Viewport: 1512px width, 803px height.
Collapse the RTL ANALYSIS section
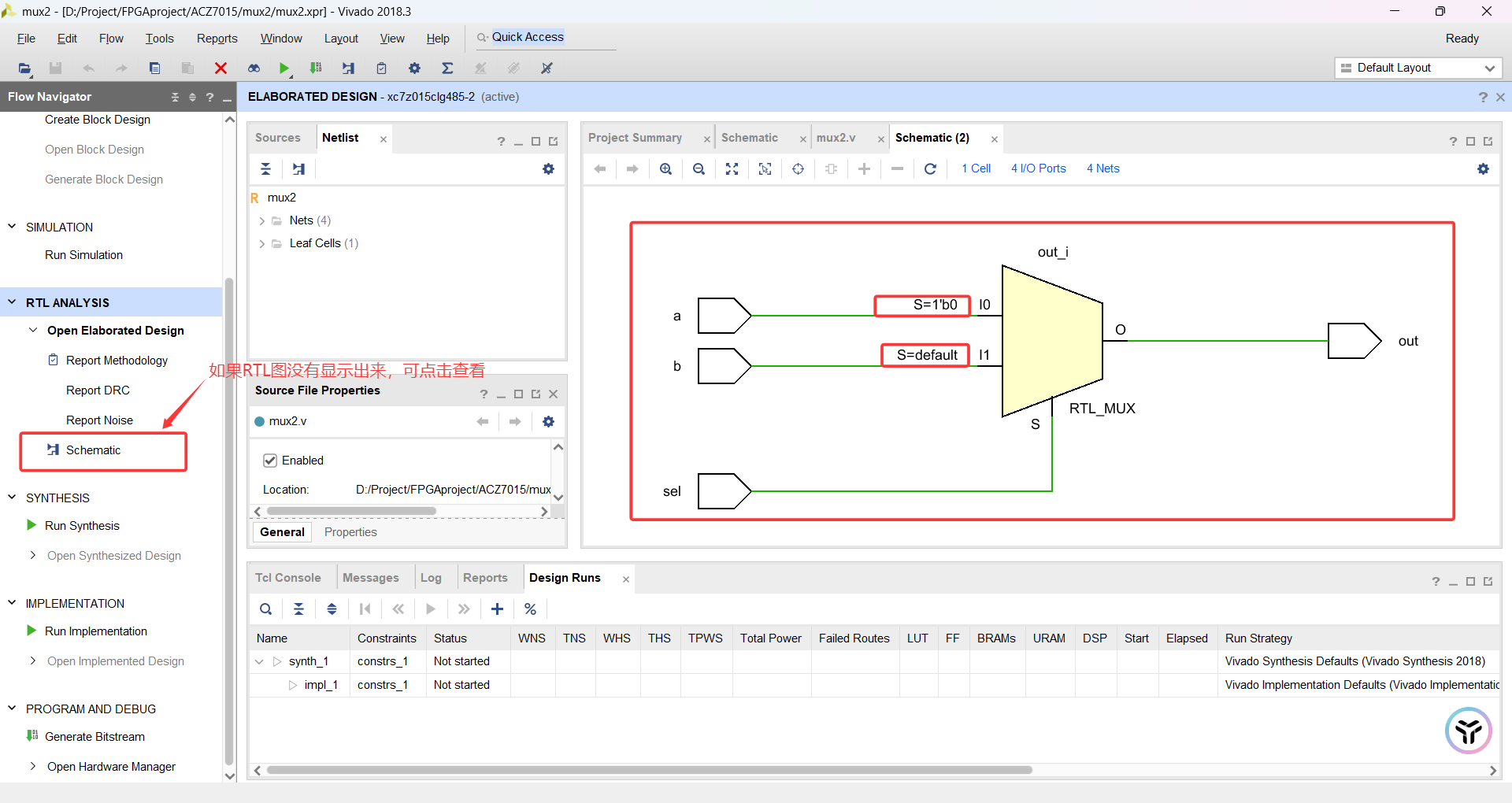click(x=12, y=302)
